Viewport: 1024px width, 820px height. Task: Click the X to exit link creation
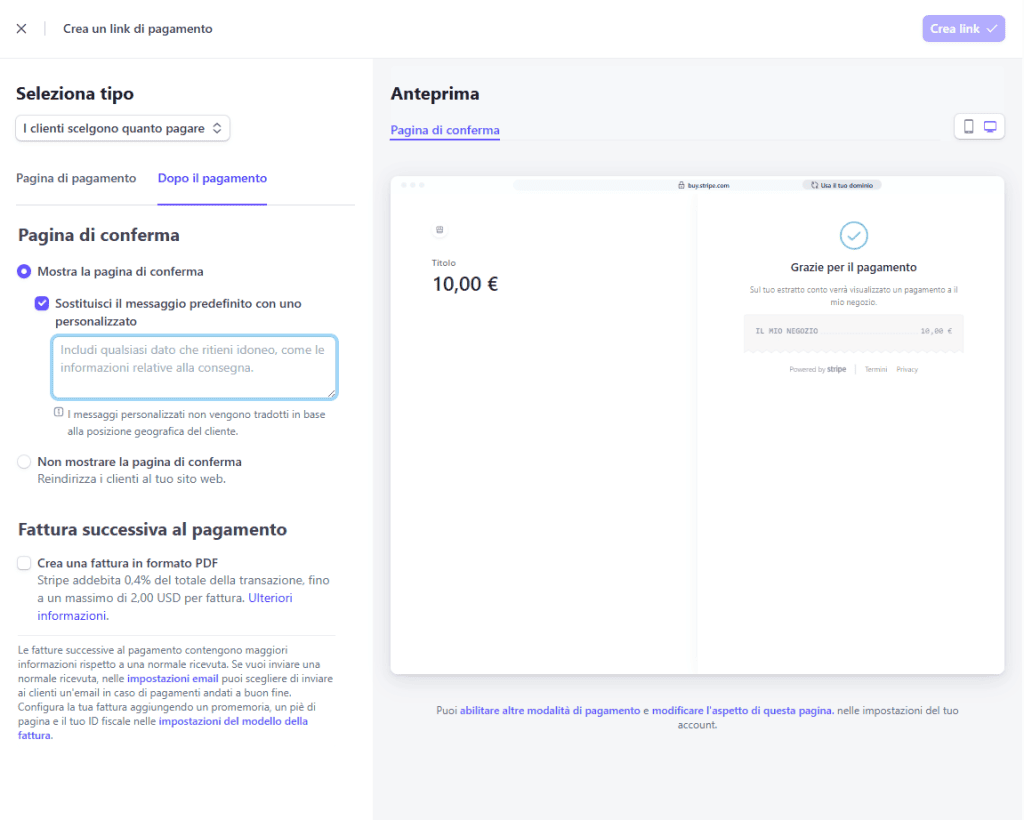click(x=22, y=28)
